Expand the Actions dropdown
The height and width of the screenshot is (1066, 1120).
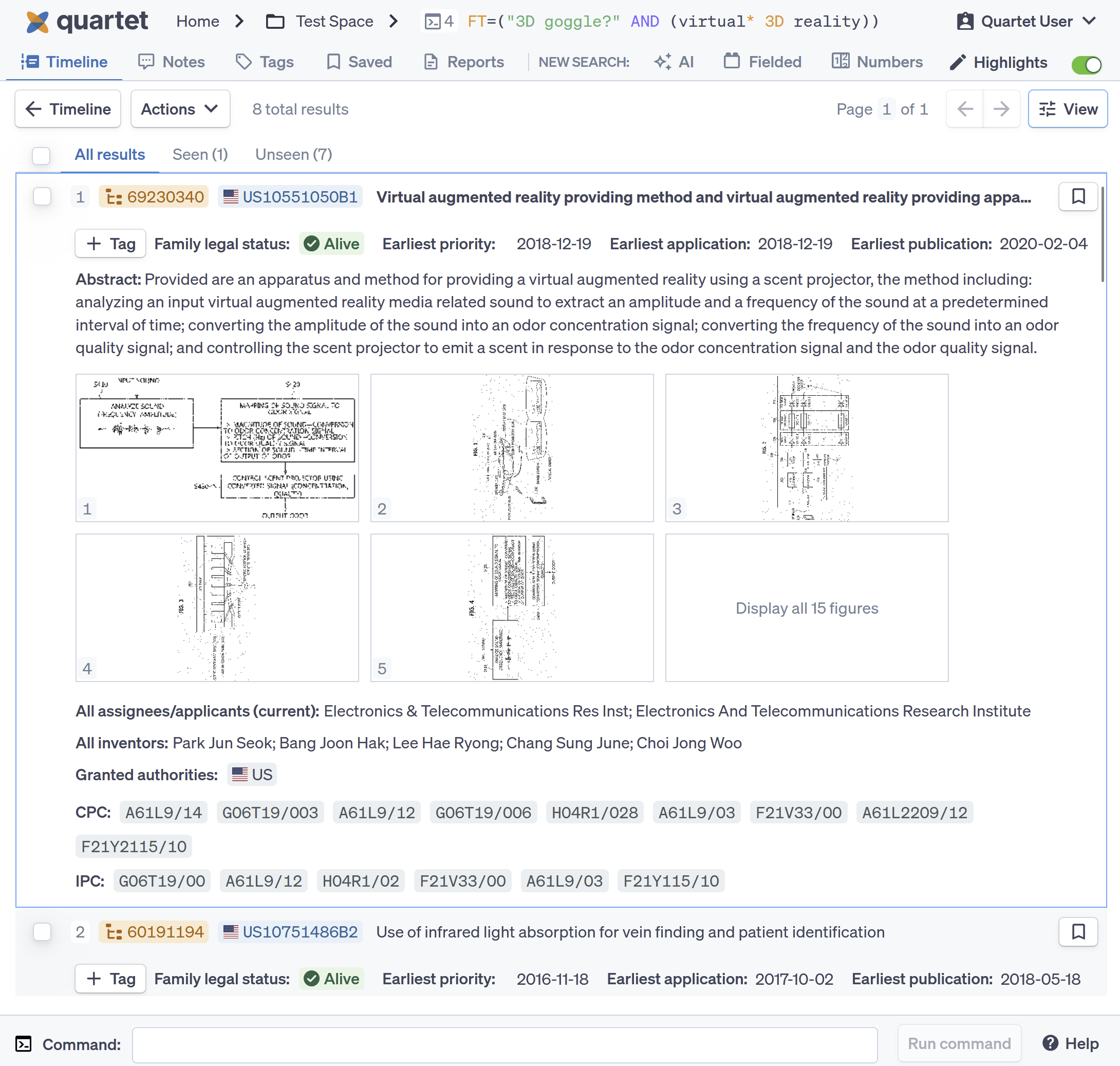pos(180,108)
